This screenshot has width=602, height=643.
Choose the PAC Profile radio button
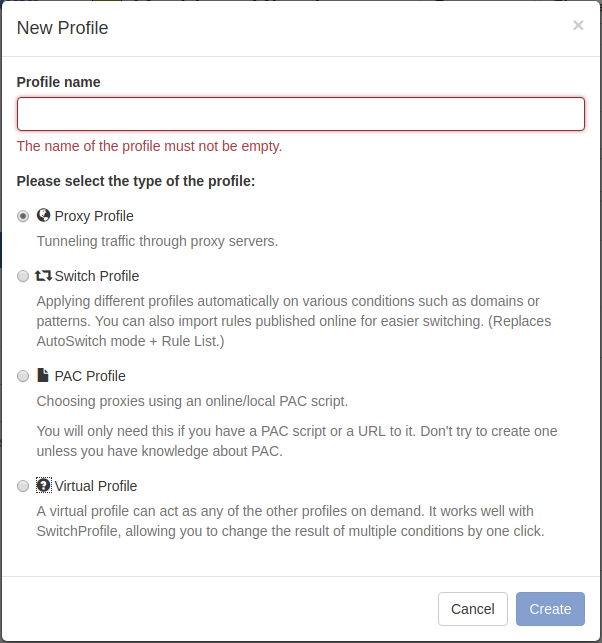tap(23, 376)
